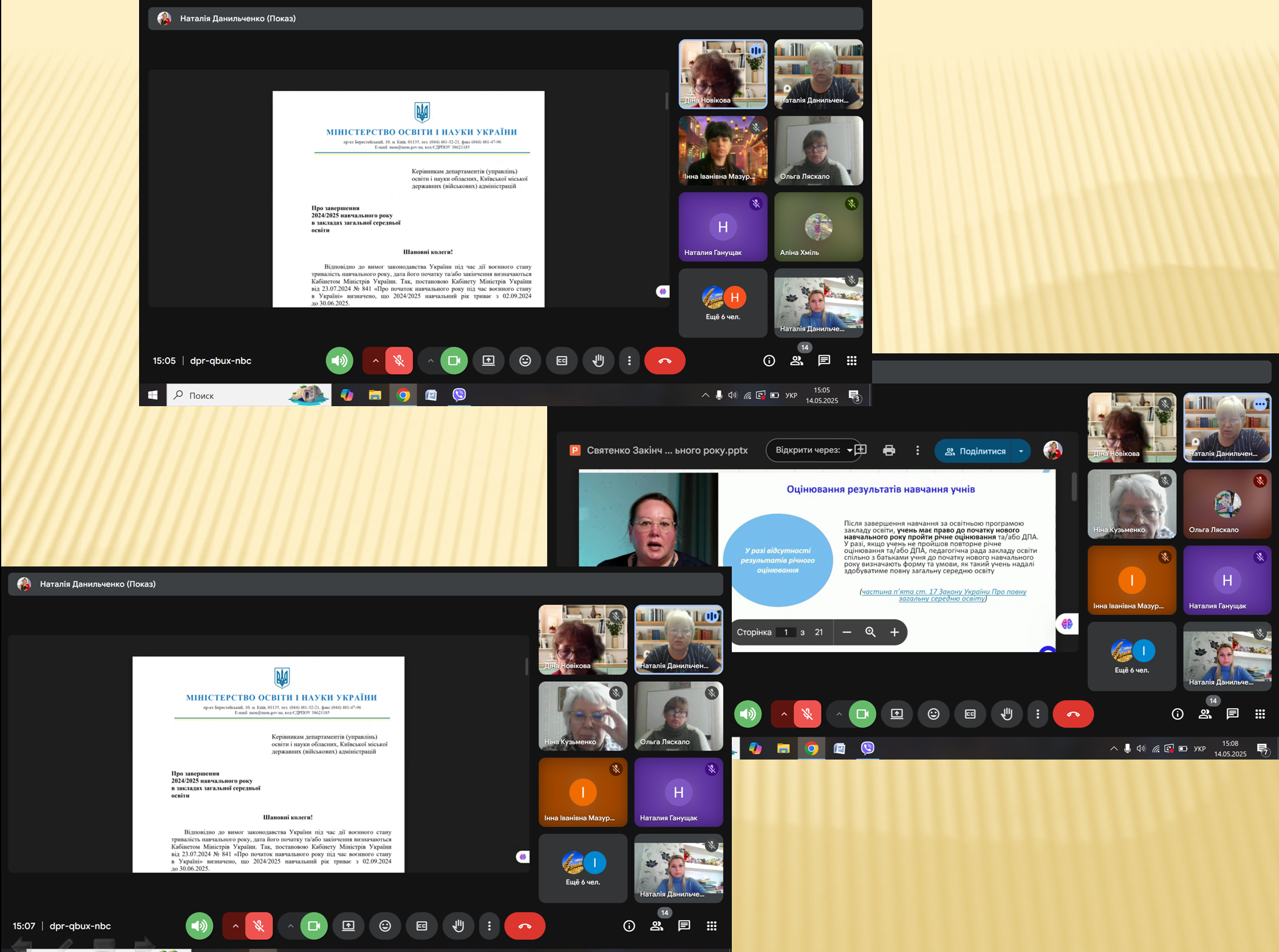
Task: Open emoji reactions in the 15:05 meeting toolbar
Action: (525, 361)
